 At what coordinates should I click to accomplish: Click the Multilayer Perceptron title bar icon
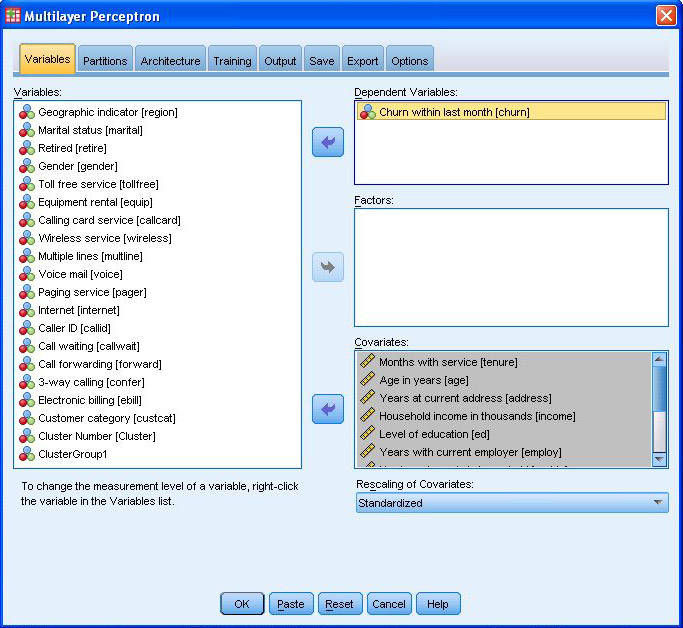tap(14, 16)
